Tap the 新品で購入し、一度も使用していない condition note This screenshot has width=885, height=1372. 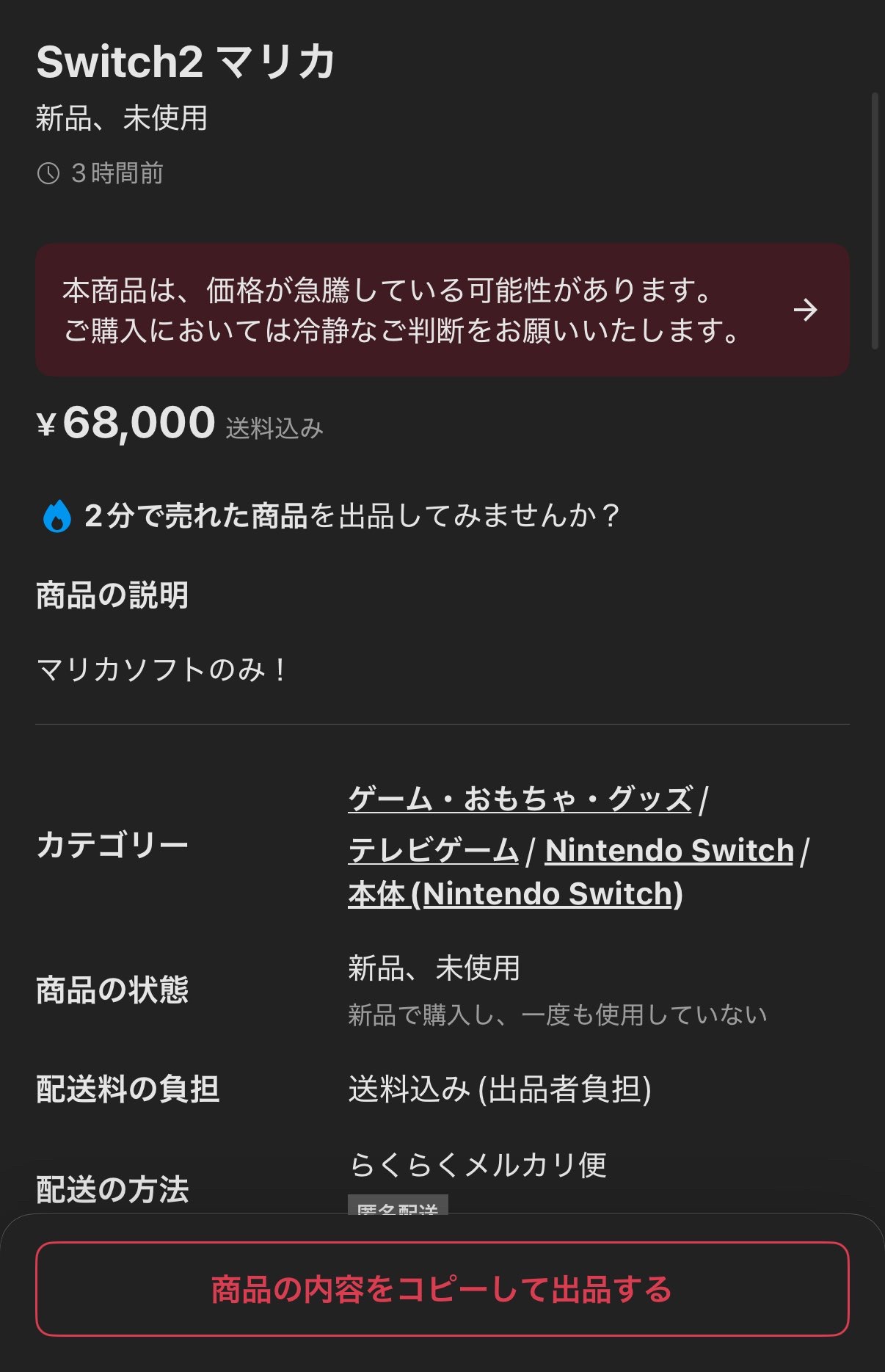(557, 1015)
